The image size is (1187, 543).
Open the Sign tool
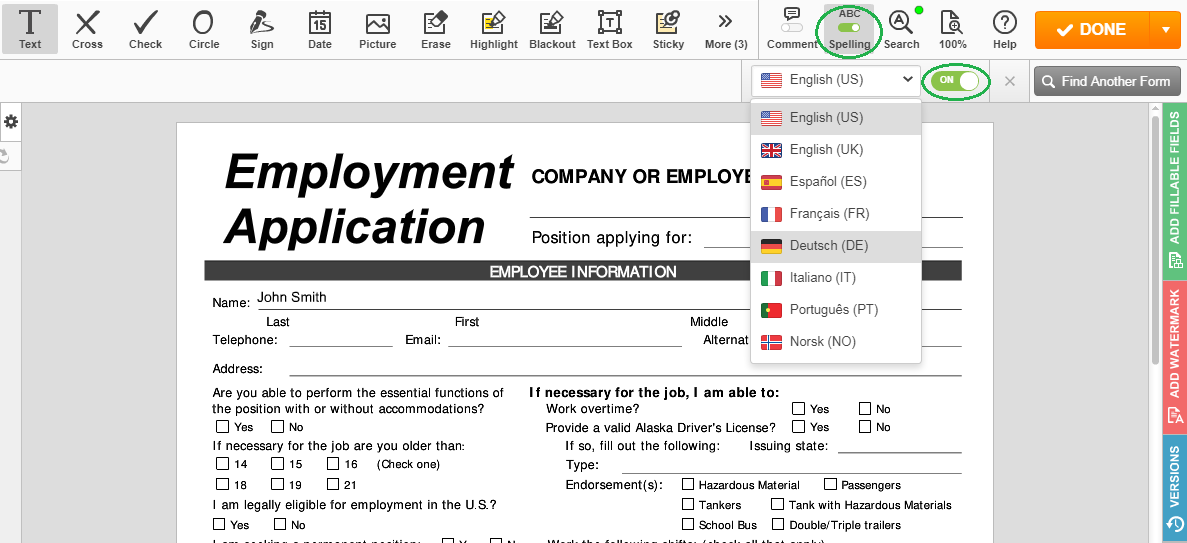pos(262,30)
